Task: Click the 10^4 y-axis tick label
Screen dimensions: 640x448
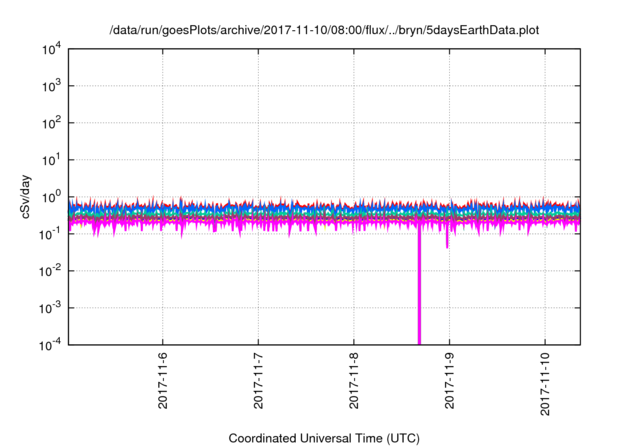Action: tap(54, 49)
